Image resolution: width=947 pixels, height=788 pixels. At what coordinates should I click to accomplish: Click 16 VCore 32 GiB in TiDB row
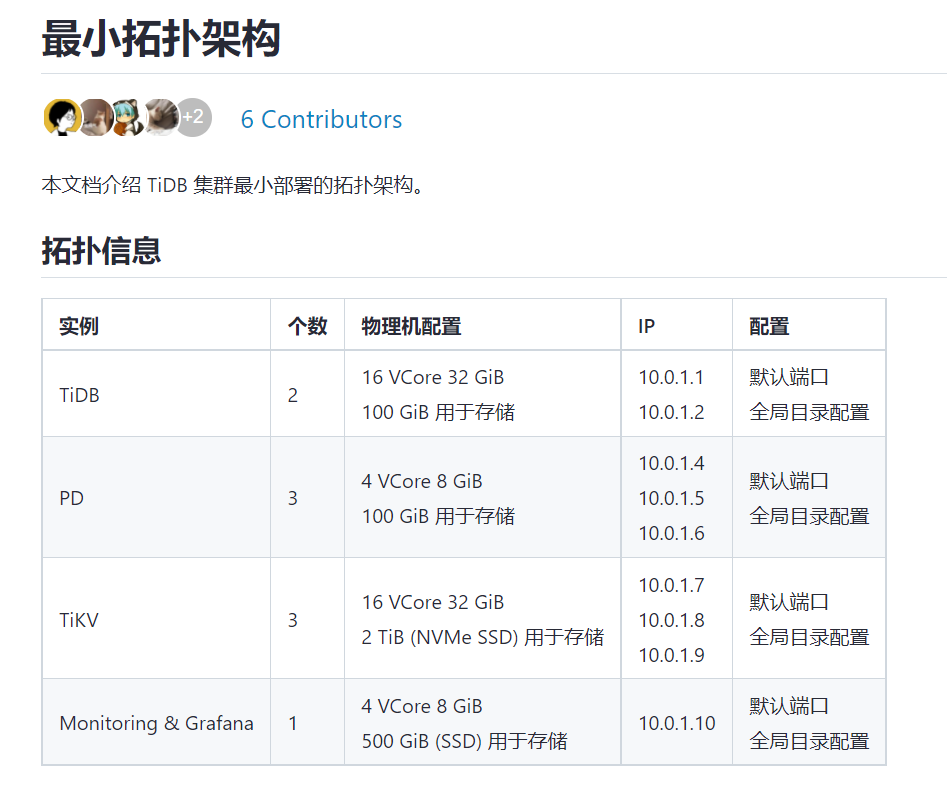click(432, 377)
